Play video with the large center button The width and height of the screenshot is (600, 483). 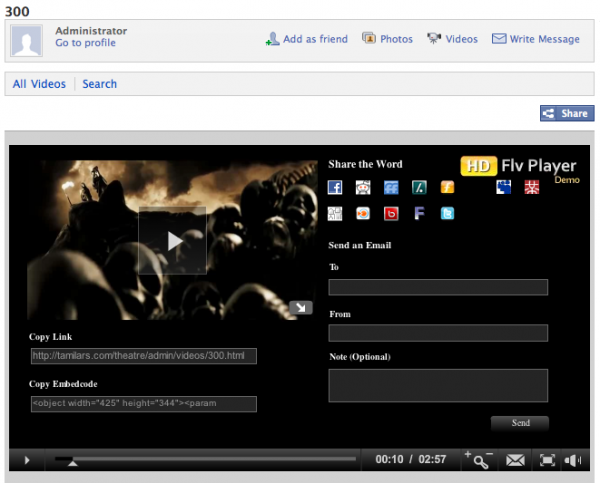(x=172, y=241)
